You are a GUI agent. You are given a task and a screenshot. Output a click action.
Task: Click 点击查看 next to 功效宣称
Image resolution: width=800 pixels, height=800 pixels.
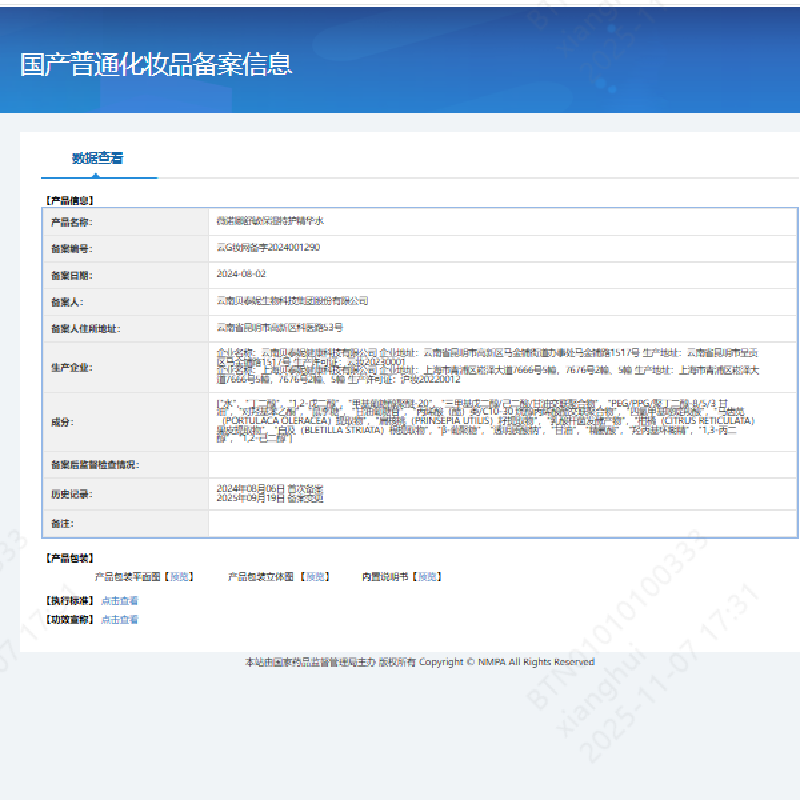119,620
